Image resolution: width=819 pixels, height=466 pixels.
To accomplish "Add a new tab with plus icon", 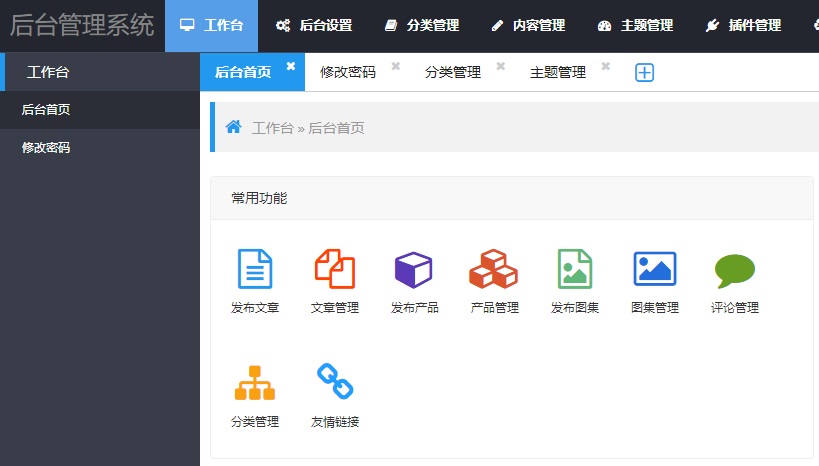I will tap(645, 72).
